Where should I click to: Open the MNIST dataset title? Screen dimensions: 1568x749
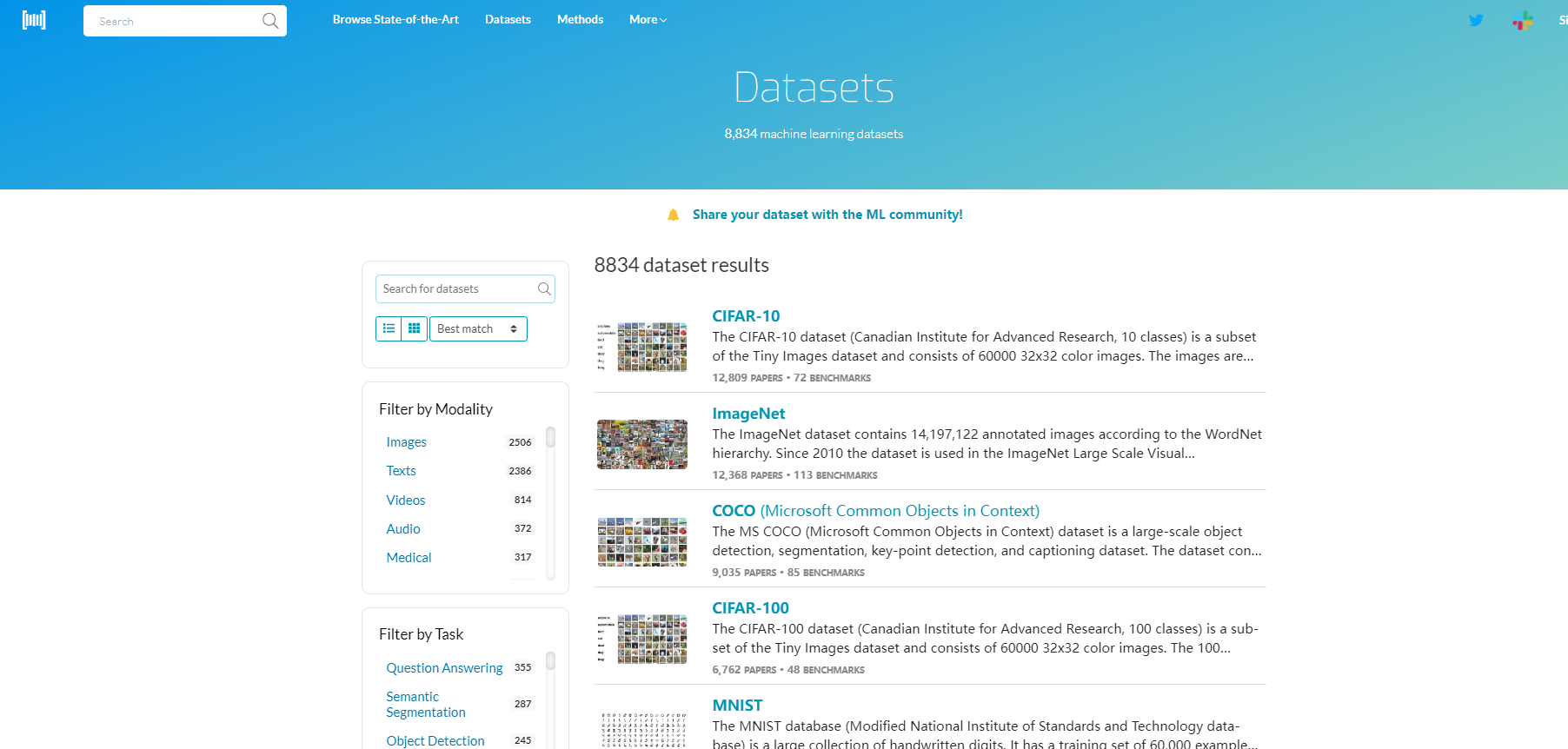(x=737, y=706)
